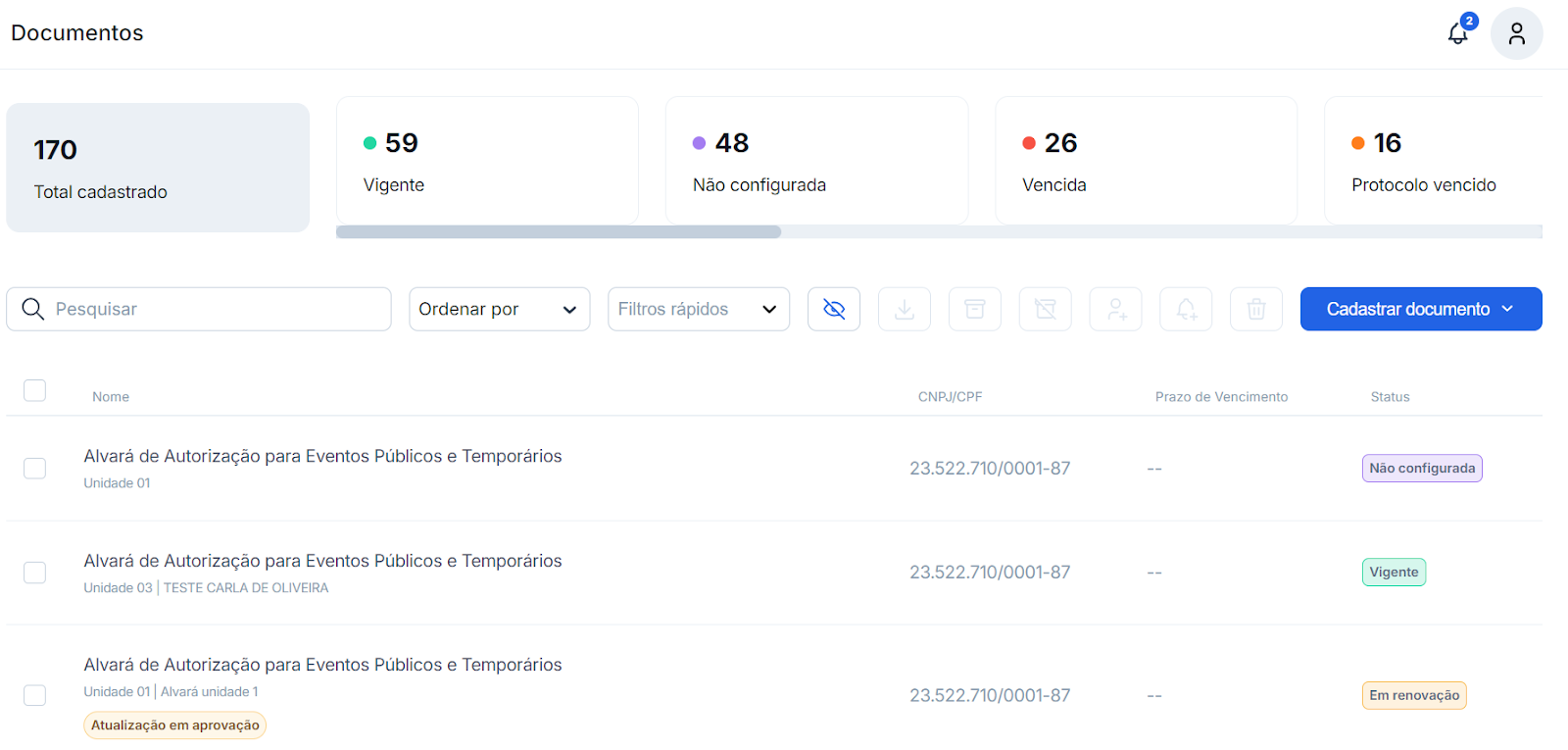This screenshot has width=1568, height=750.
Task: Select the 59 Vigente card
Action: click(x=487, y=161)
